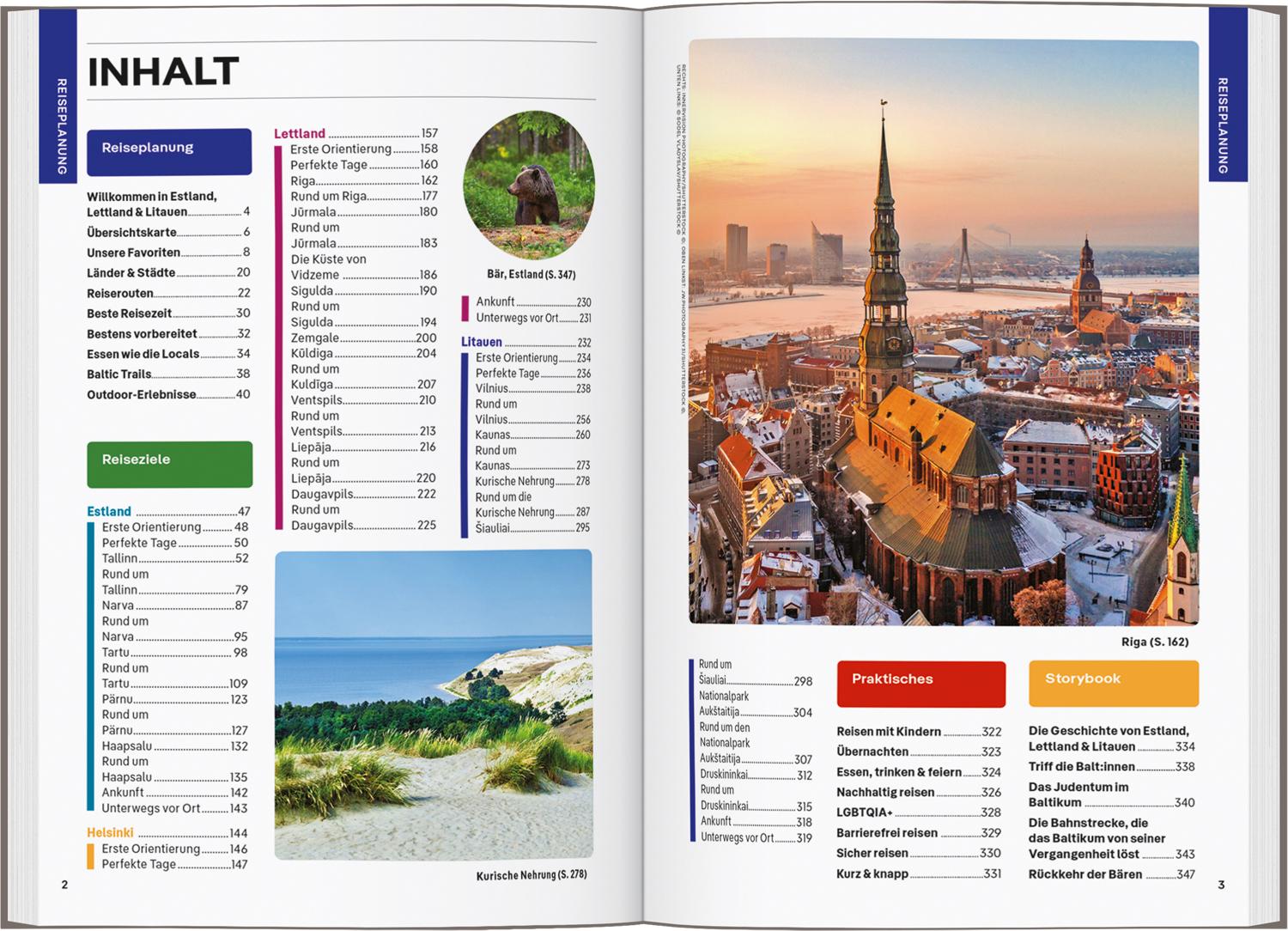The height and width of the screenshot is (931, 1288).
Task: Click the INHALT page title
Action: [163, 72]
